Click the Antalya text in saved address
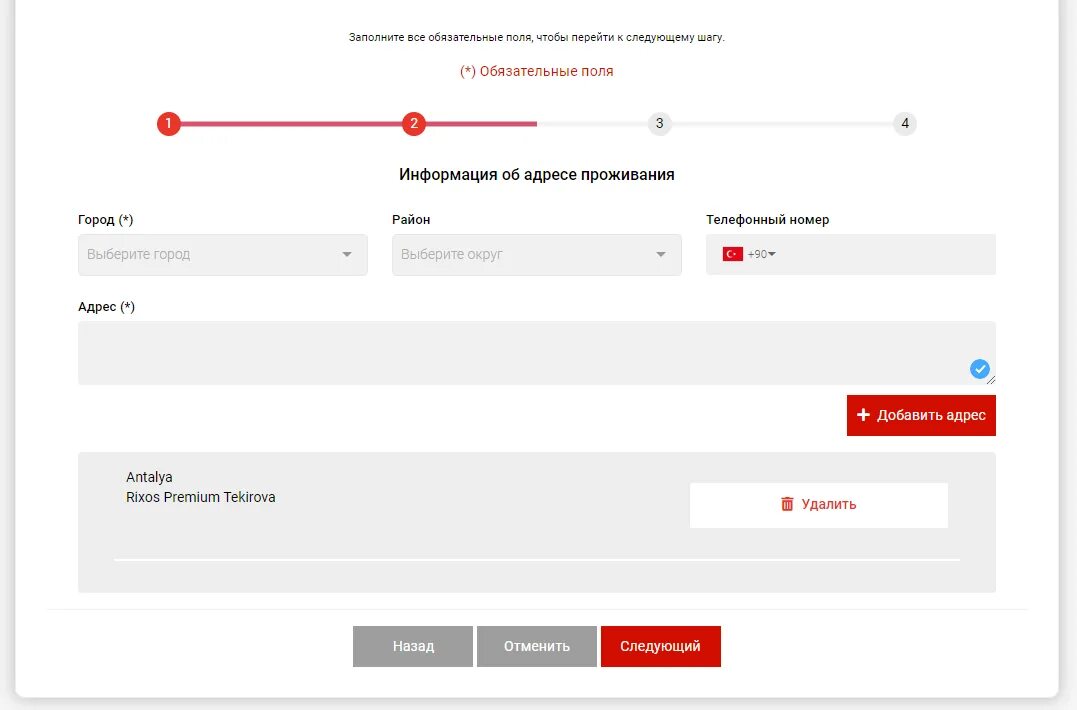The height and width of the screenshot is (710, 1077). [149, 477]
